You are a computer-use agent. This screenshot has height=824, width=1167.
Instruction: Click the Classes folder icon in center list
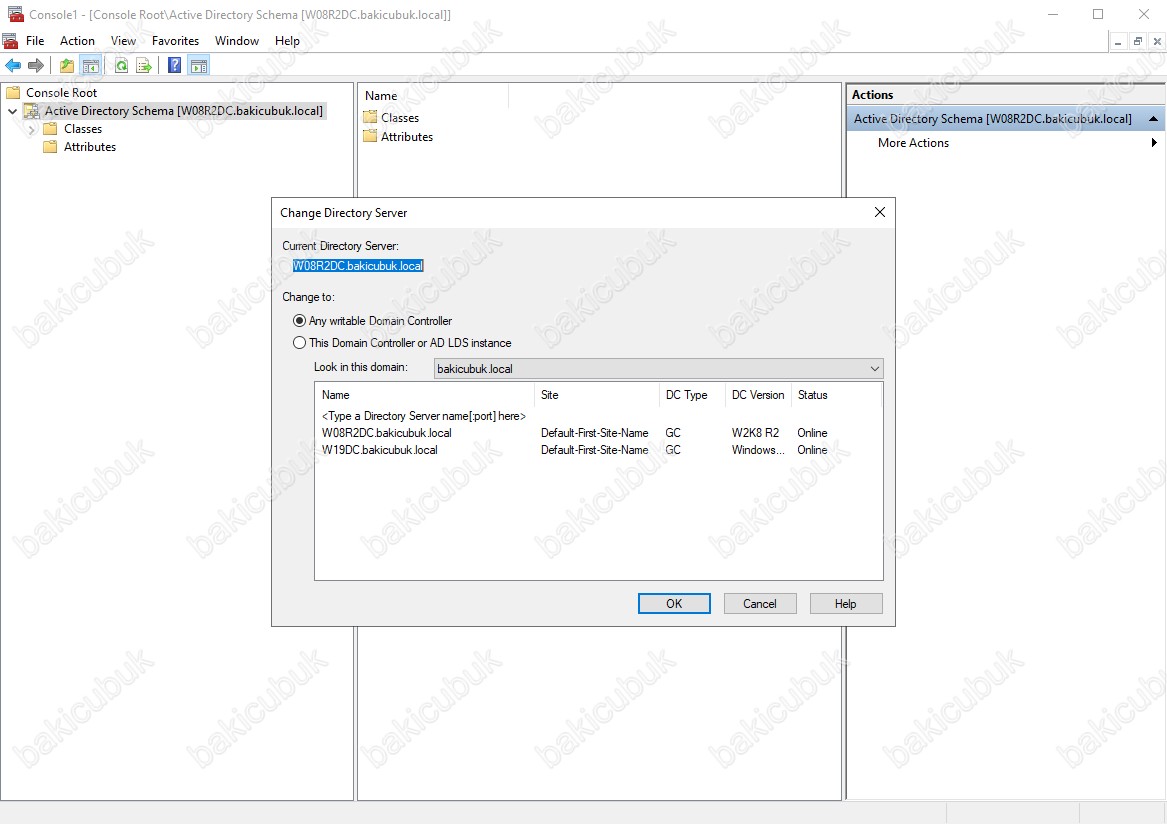pyautogui.click(x=371, y=117)
